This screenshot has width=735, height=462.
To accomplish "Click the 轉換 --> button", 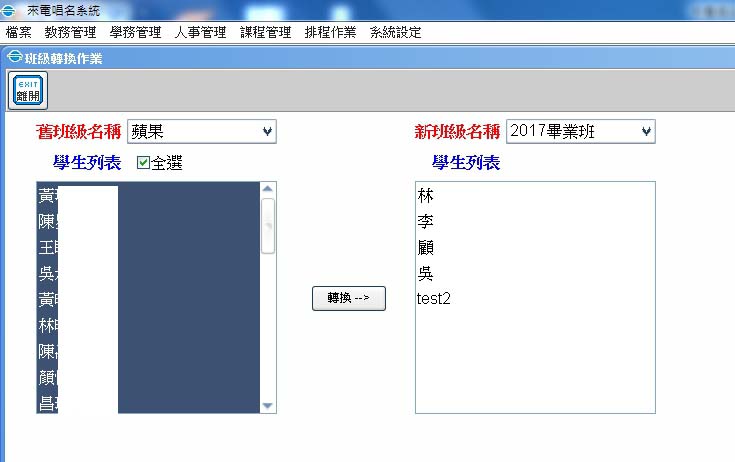I will [348, 298].
